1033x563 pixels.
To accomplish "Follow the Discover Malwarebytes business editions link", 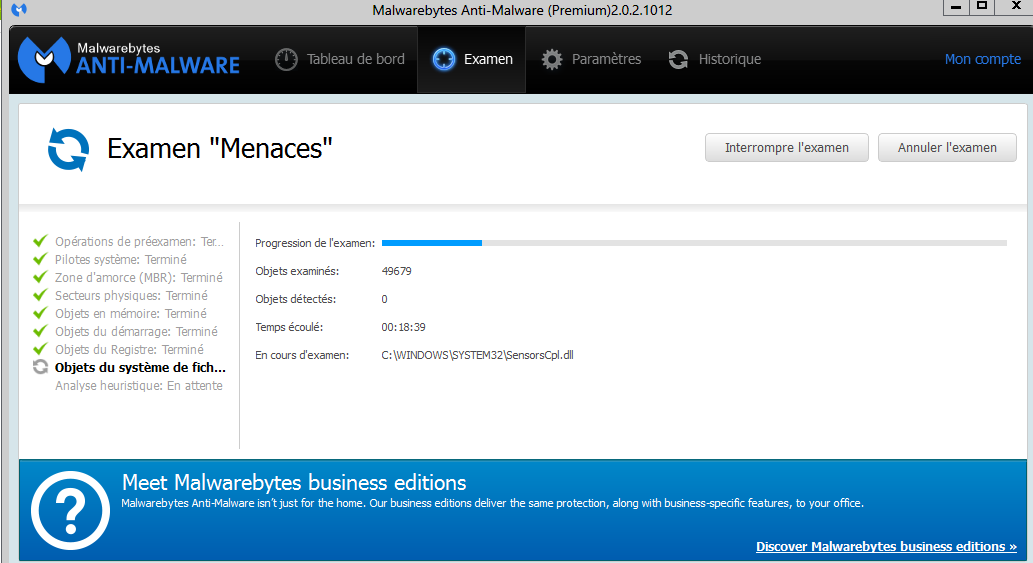I will [886, 547].
